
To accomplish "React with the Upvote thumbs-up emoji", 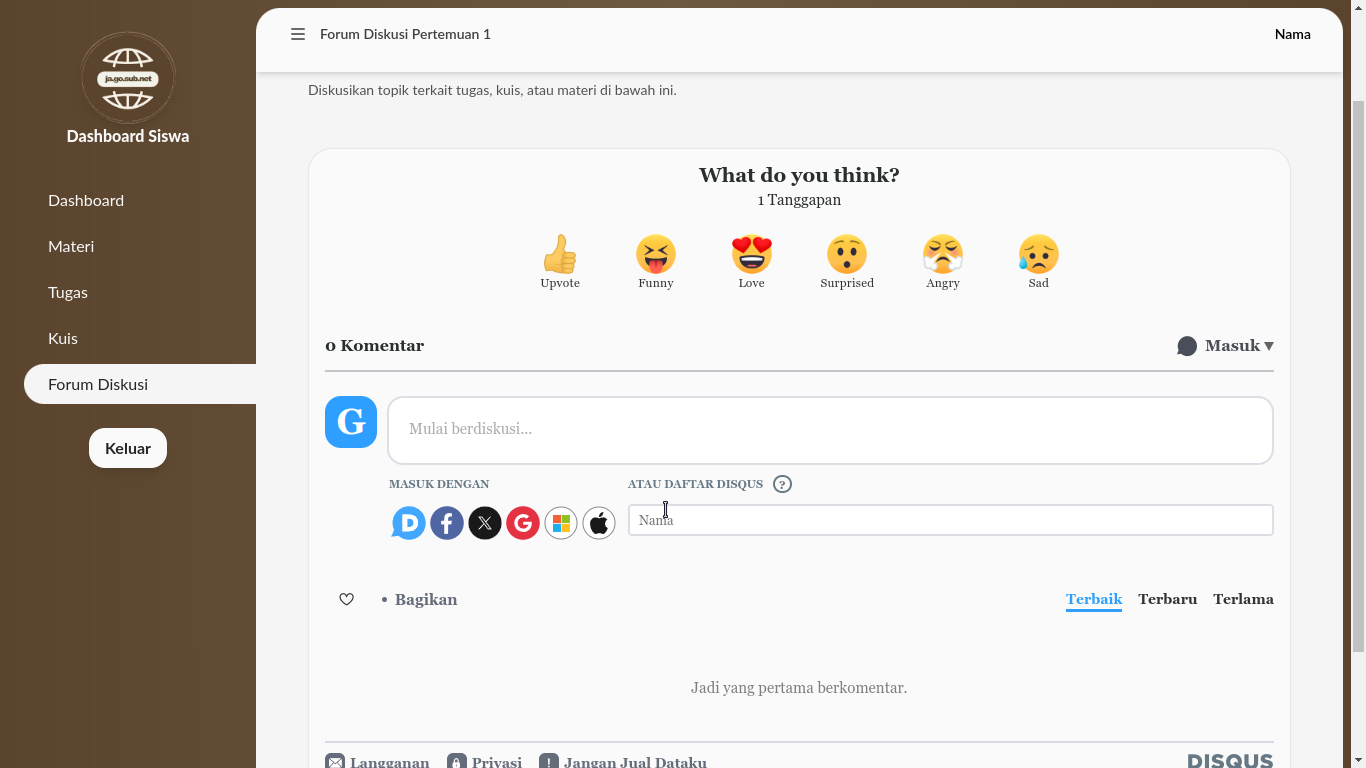I will (x=560, y=255).
